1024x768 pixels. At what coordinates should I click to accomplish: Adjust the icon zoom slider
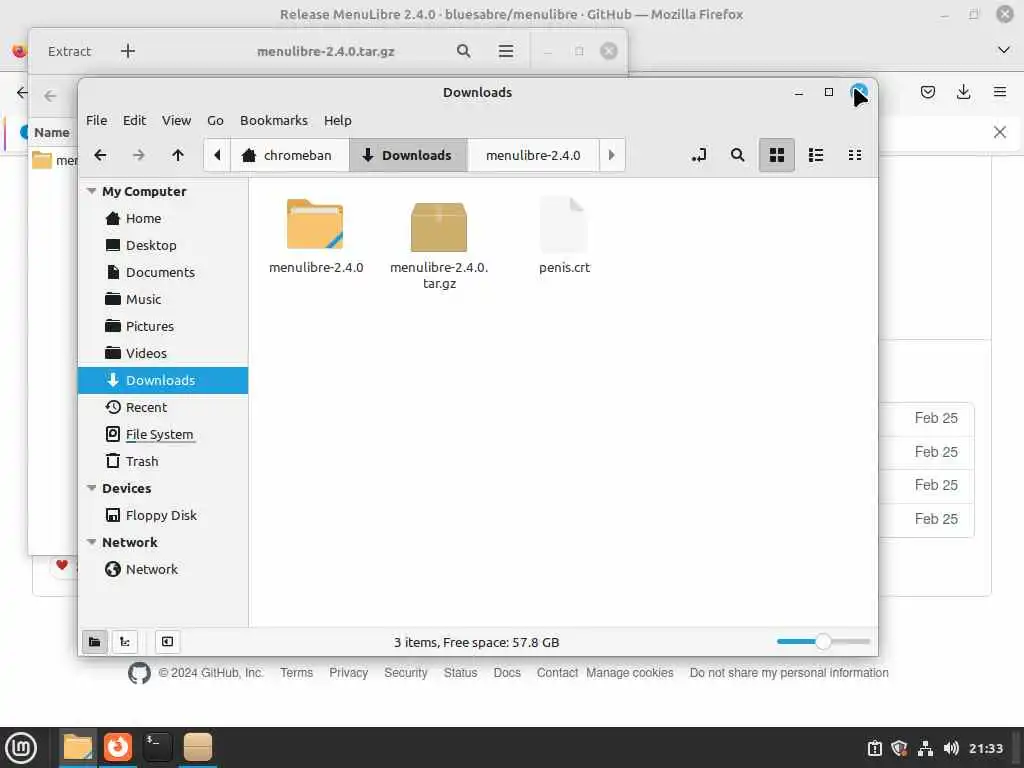click(823, 642)
